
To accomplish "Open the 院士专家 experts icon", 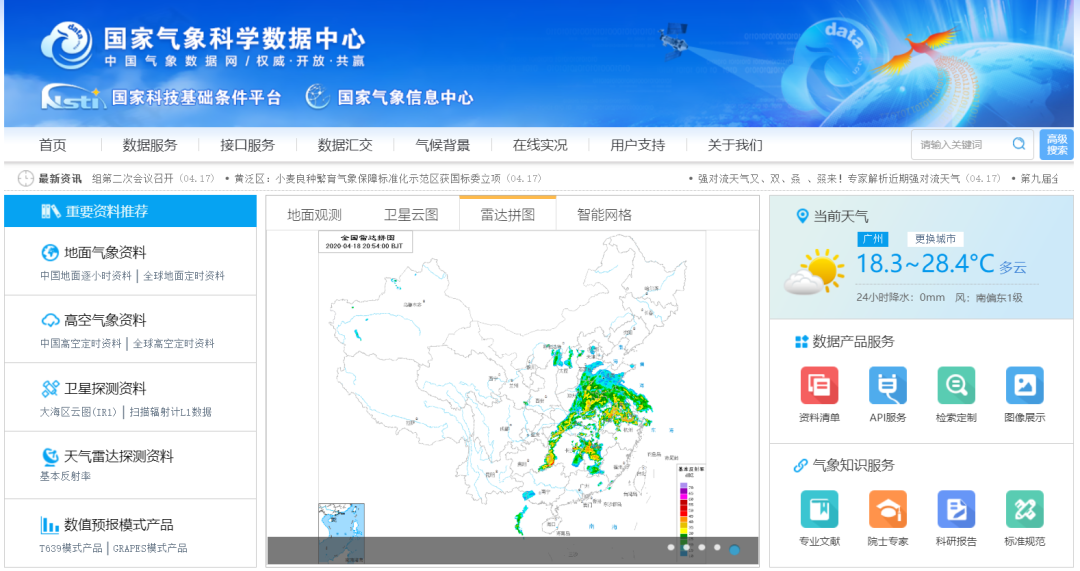I will [x=887, y=509].
